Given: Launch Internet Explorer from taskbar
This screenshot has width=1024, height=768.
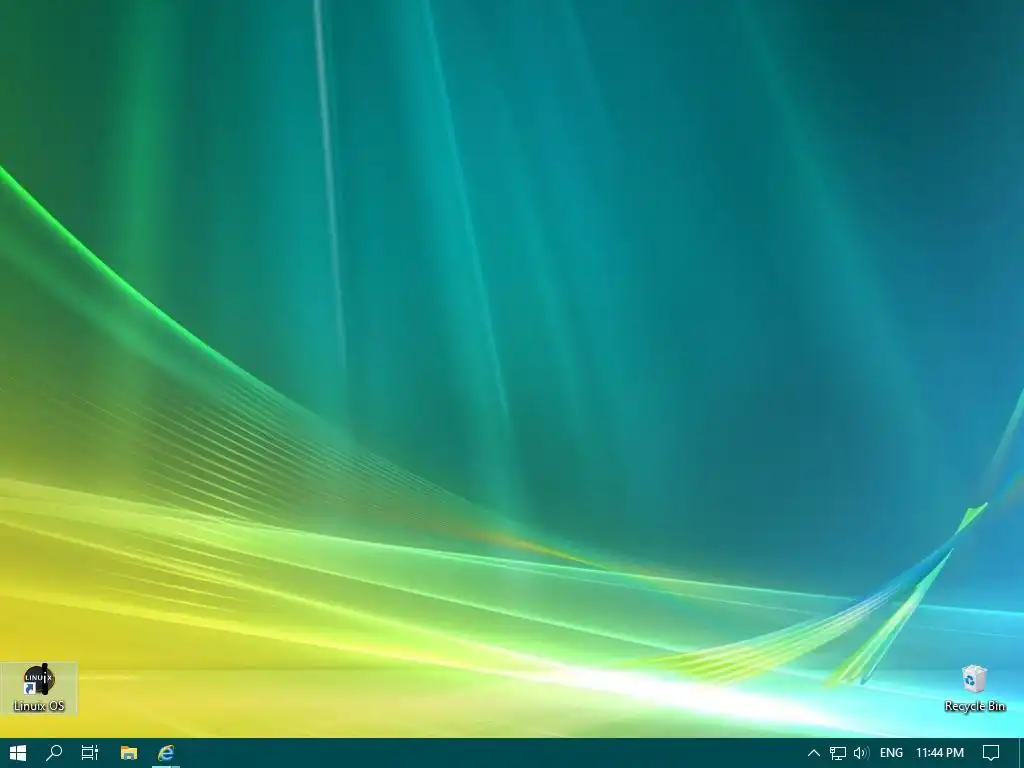Looking at the screenshot, I should 166,753.
